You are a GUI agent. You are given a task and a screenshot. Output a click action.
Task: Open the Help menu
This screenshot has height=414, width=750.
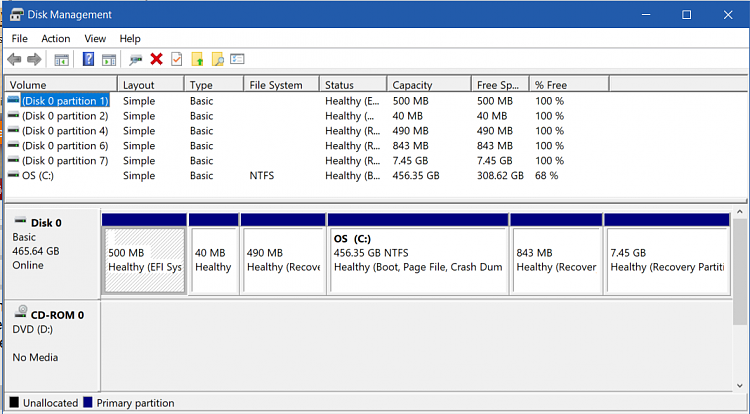pyautogui.click(x=130, y=39)
